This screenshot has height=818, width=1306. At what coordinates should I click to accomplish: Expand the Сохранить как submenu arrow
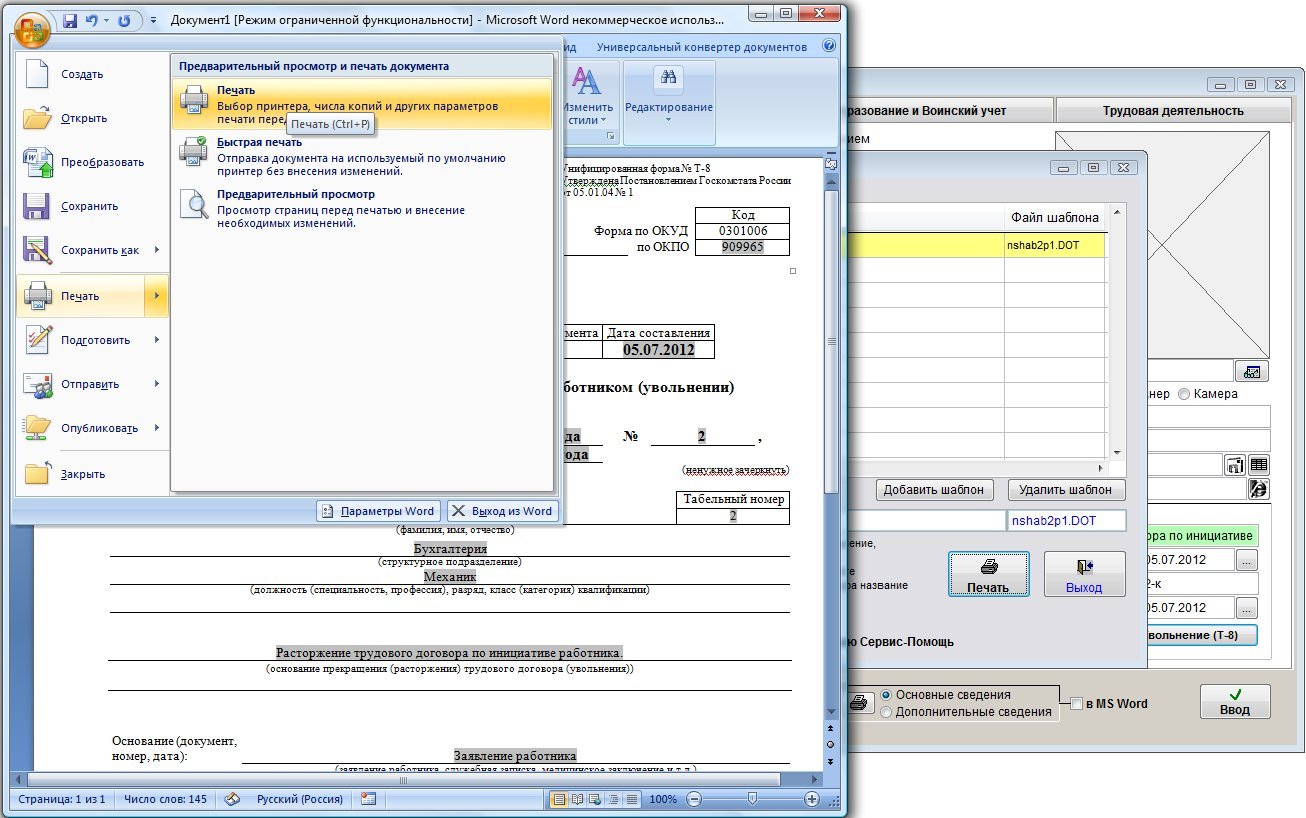click(x=157, y=250)
